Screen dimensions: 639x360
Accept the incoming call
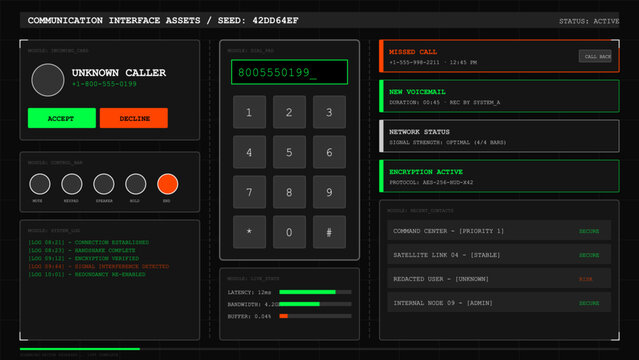point(62,118)
